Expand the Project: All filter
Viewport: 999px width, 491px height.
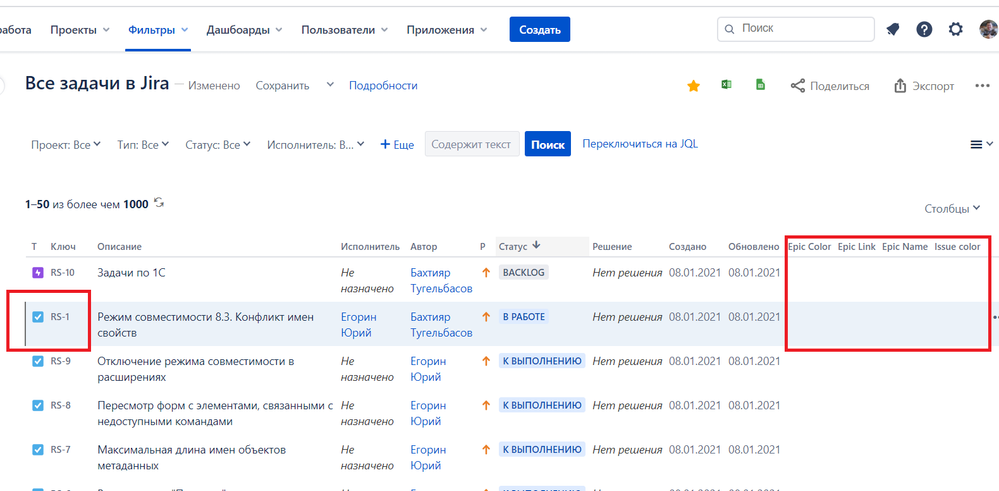[x=66, y=145]
